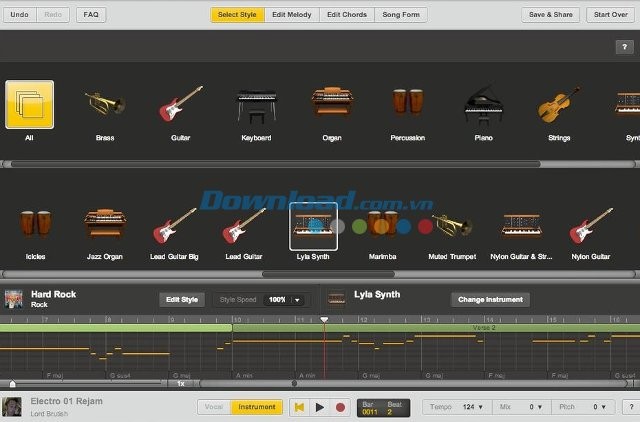The height and width of the screenshot is (422, 640).
Task: Pick the Marimba instrument
Action: click(382, 224)
